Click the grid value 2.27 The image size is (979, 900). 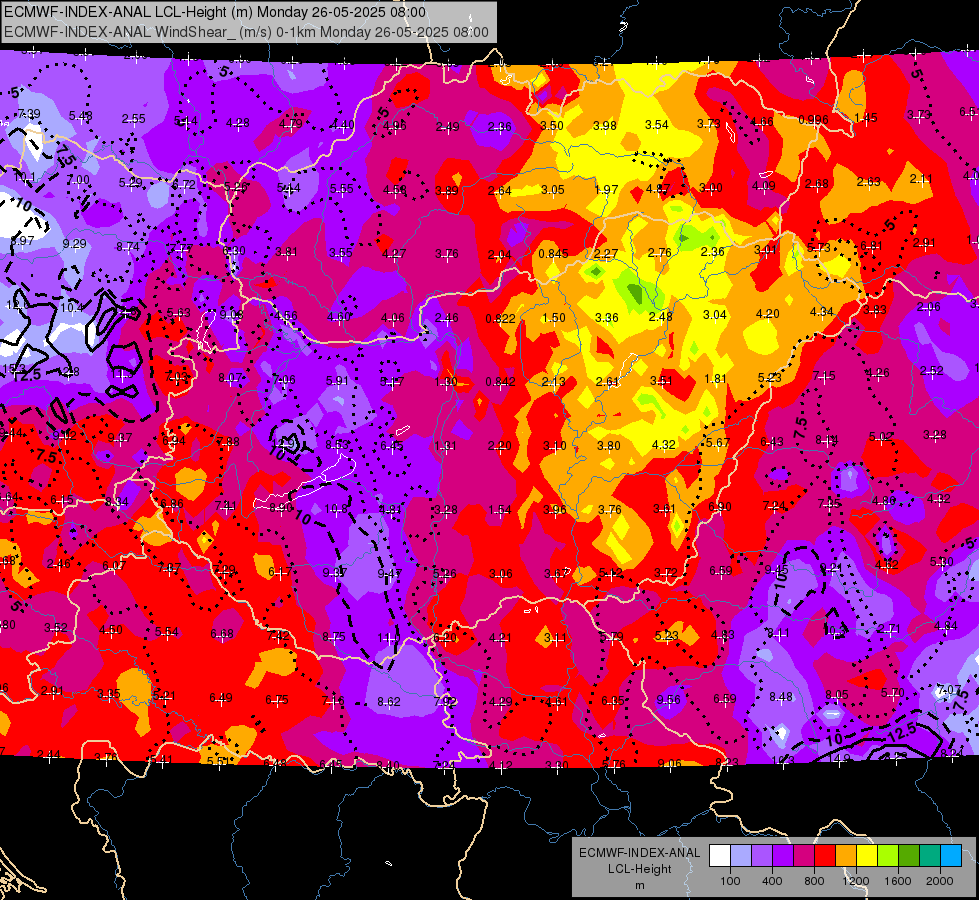tap(606, 254)
